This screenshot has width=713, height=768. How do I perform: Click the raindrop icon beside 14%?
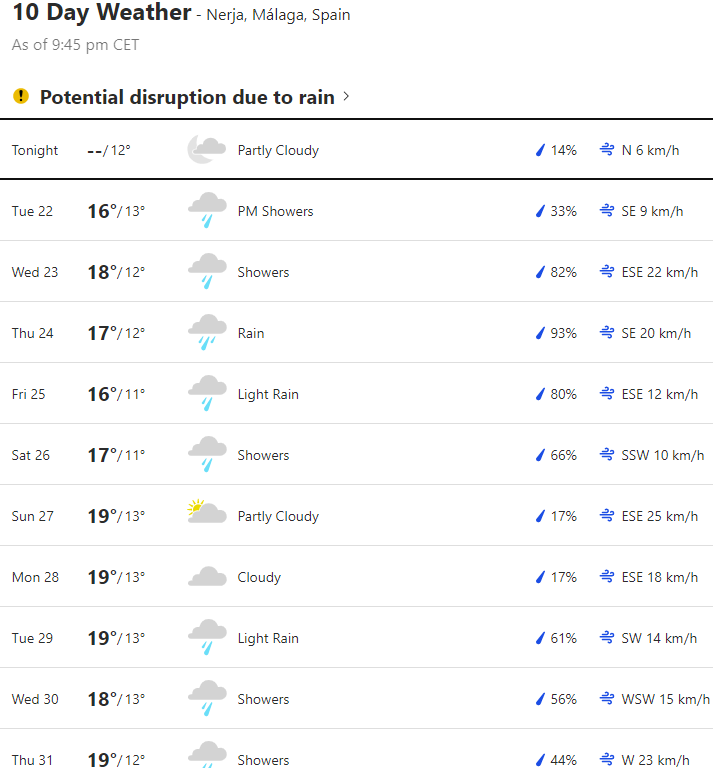[540, 150]
